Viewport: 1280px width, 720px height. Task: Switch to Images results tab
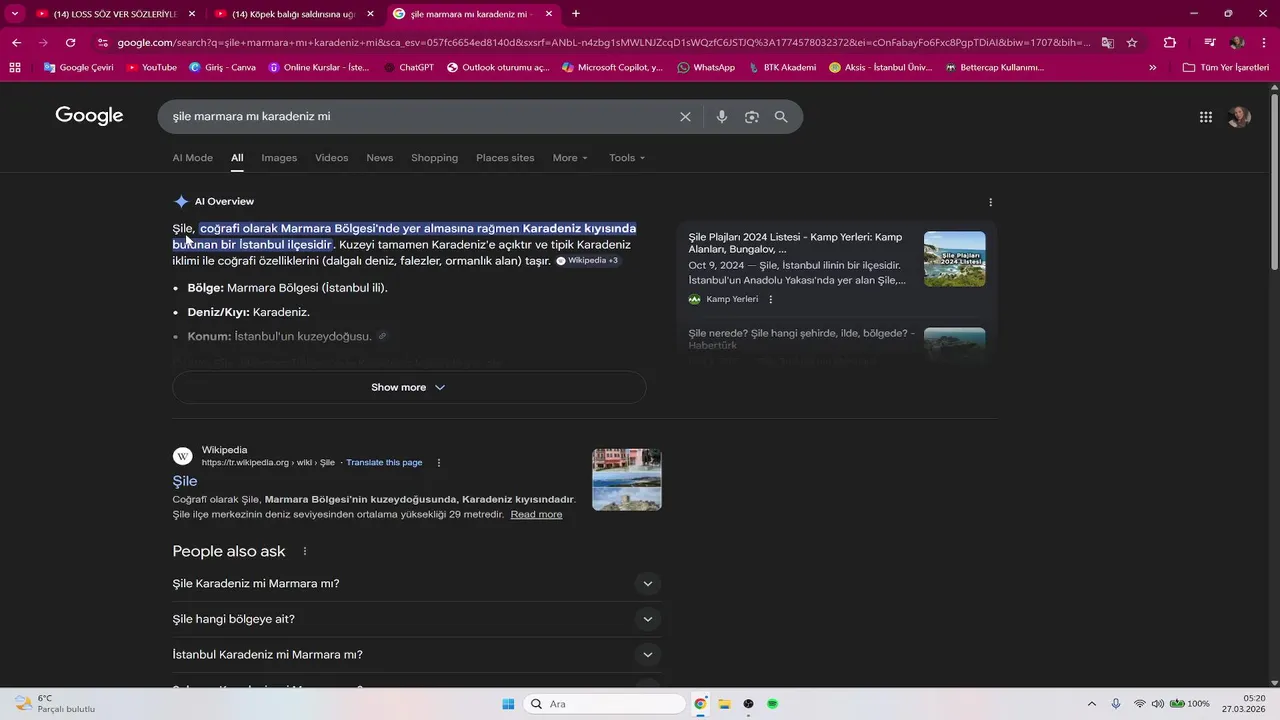[x=279, y=158]
